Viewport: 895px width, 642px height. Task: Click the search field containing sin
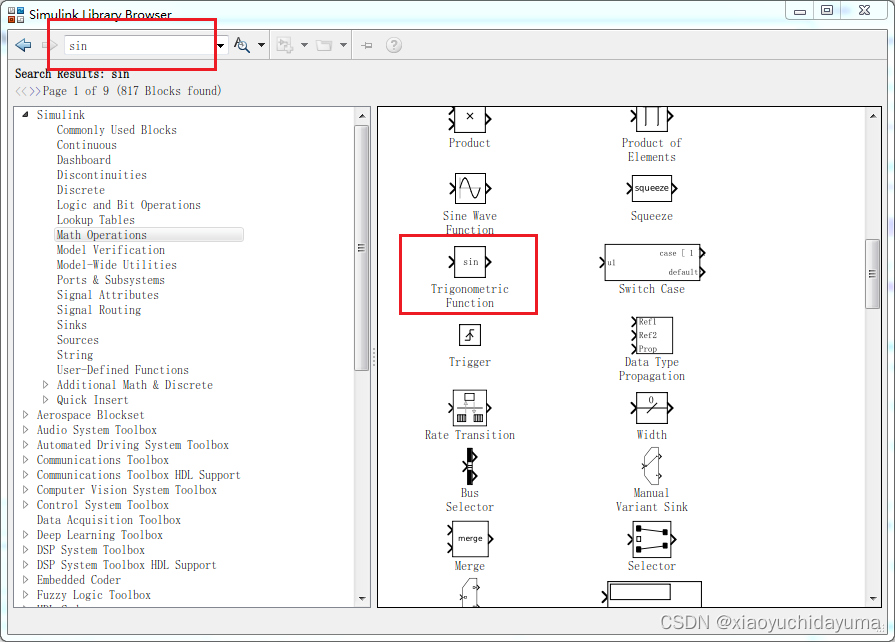point(140,46)
